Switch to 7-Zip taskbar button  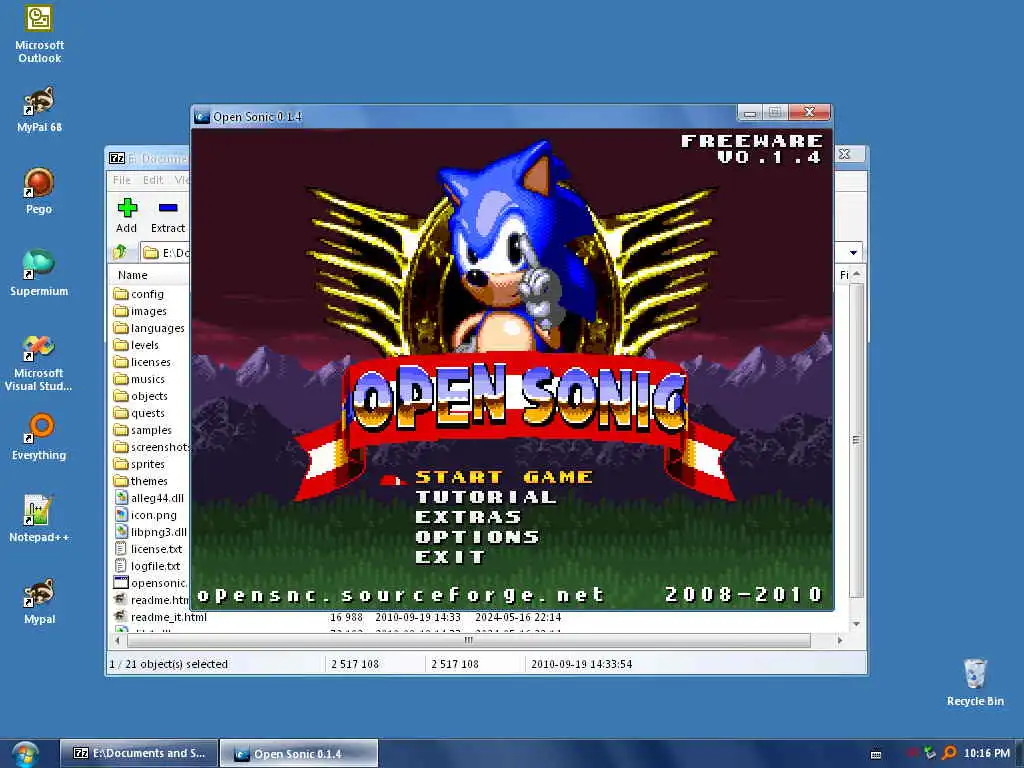click(138, 753)
